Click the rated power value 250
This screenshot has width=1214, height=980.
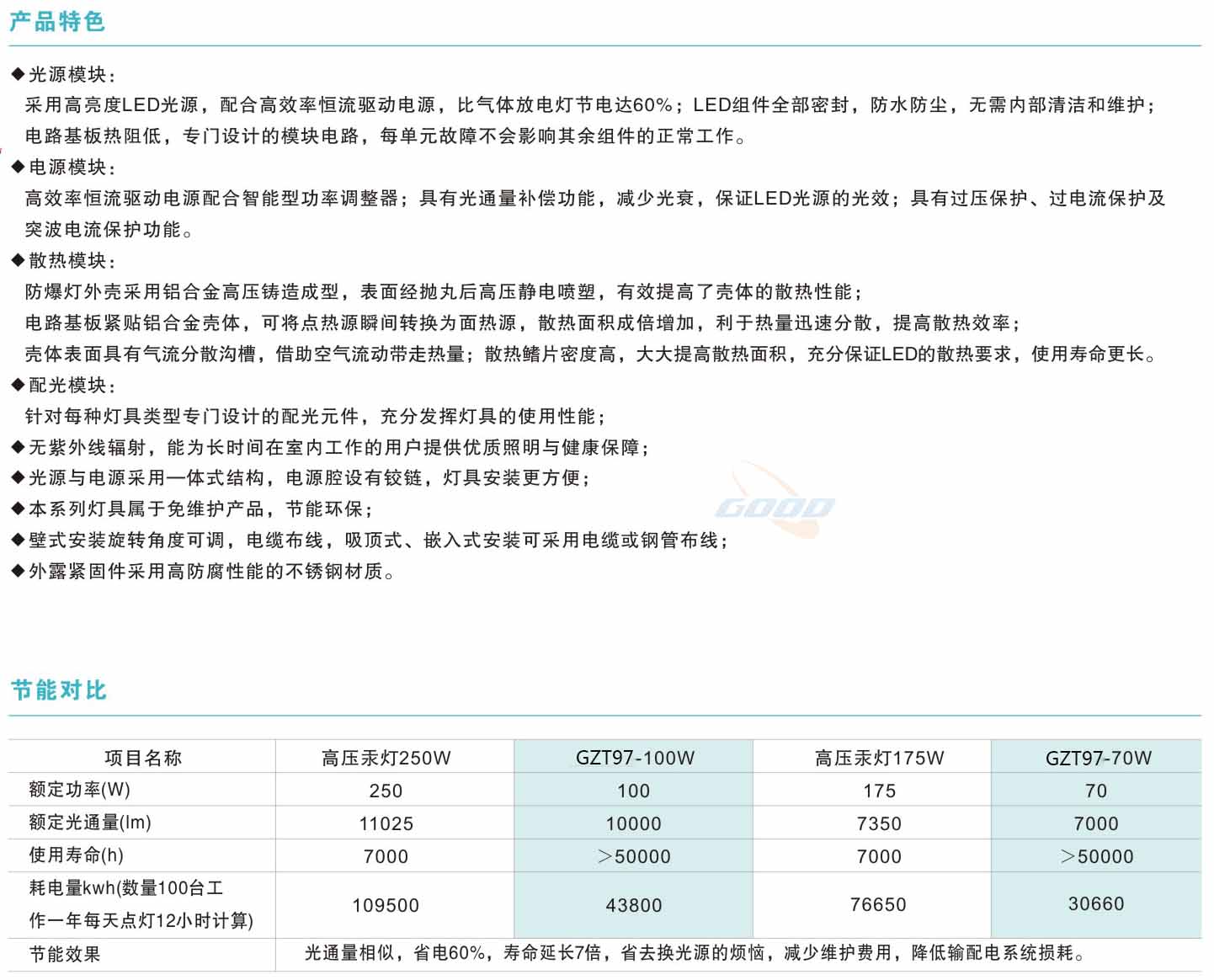coord(386,791)
